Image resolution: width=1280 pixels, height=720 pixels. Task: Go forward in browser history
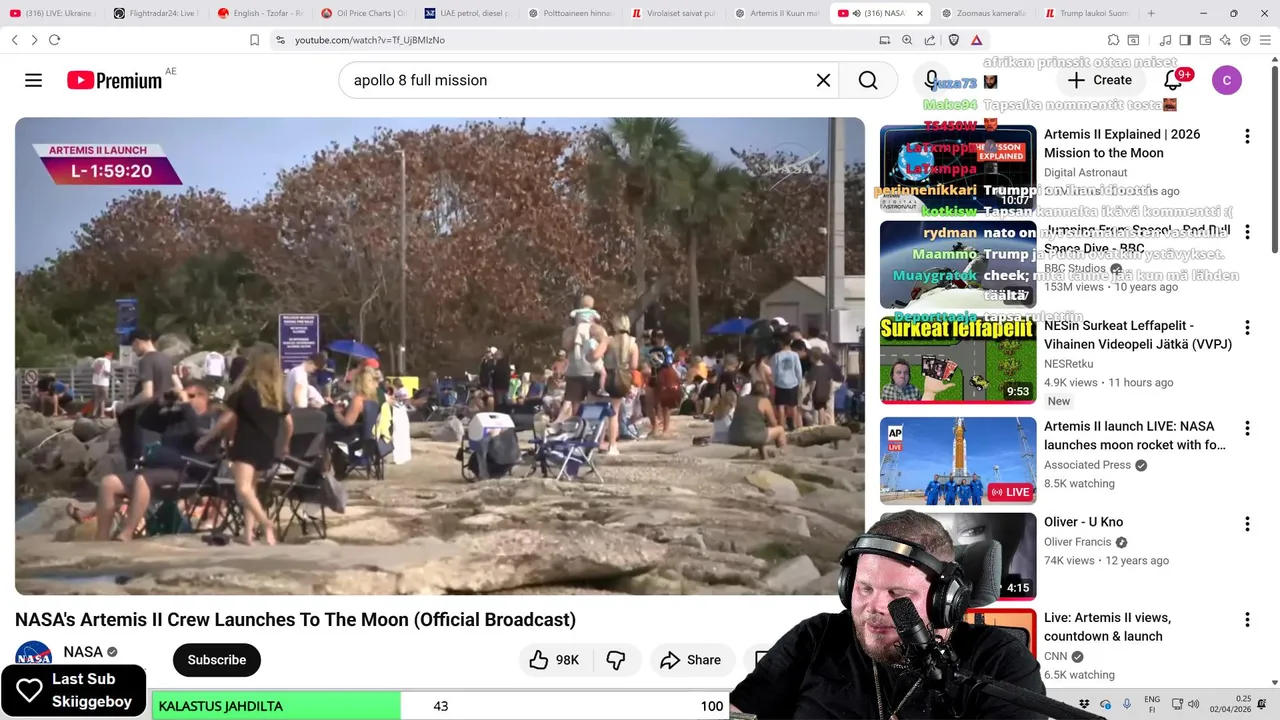tap(34, 40)
